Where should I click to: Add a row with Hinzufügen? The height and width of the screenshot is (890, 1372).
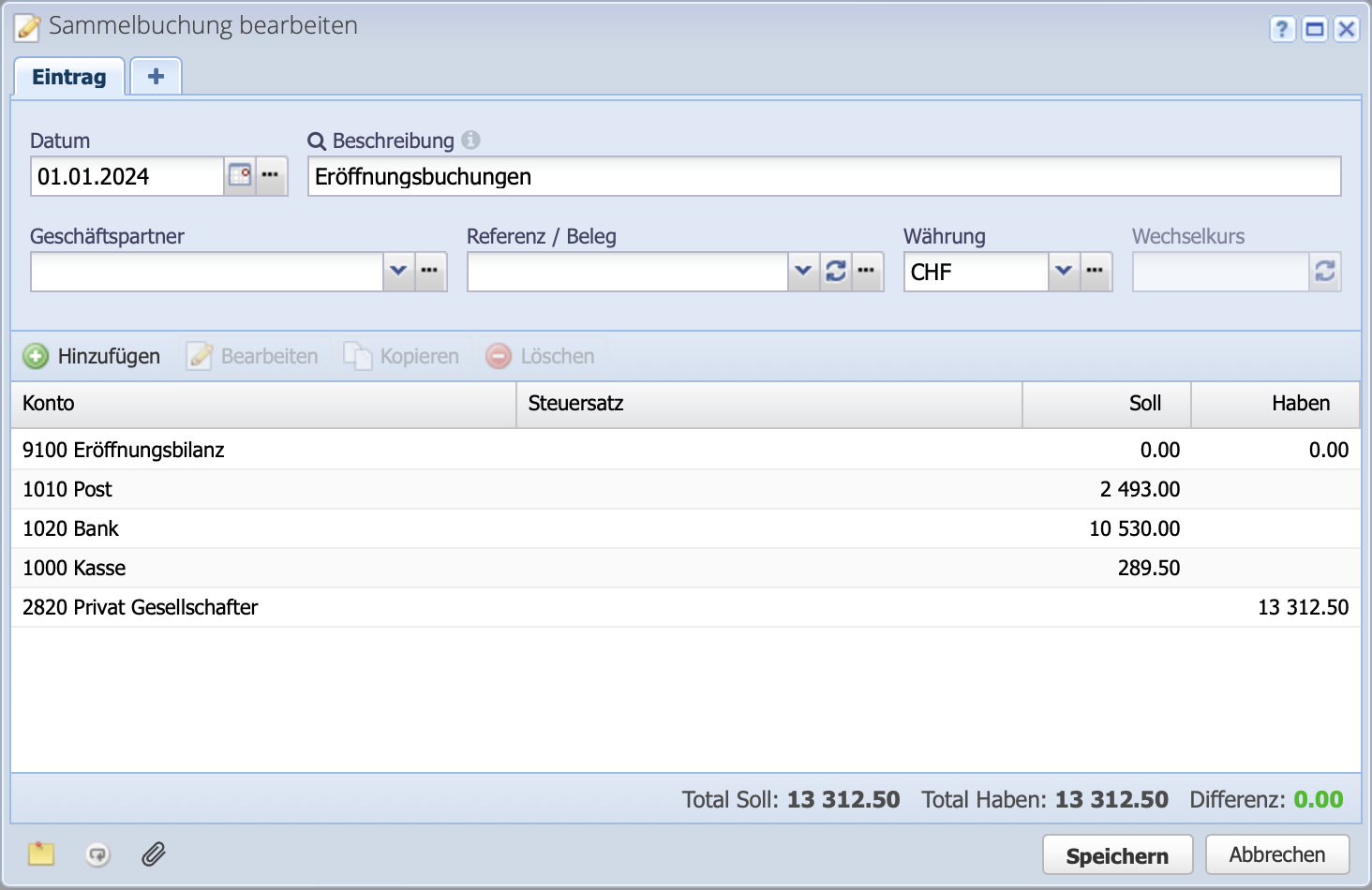point(92,356)
